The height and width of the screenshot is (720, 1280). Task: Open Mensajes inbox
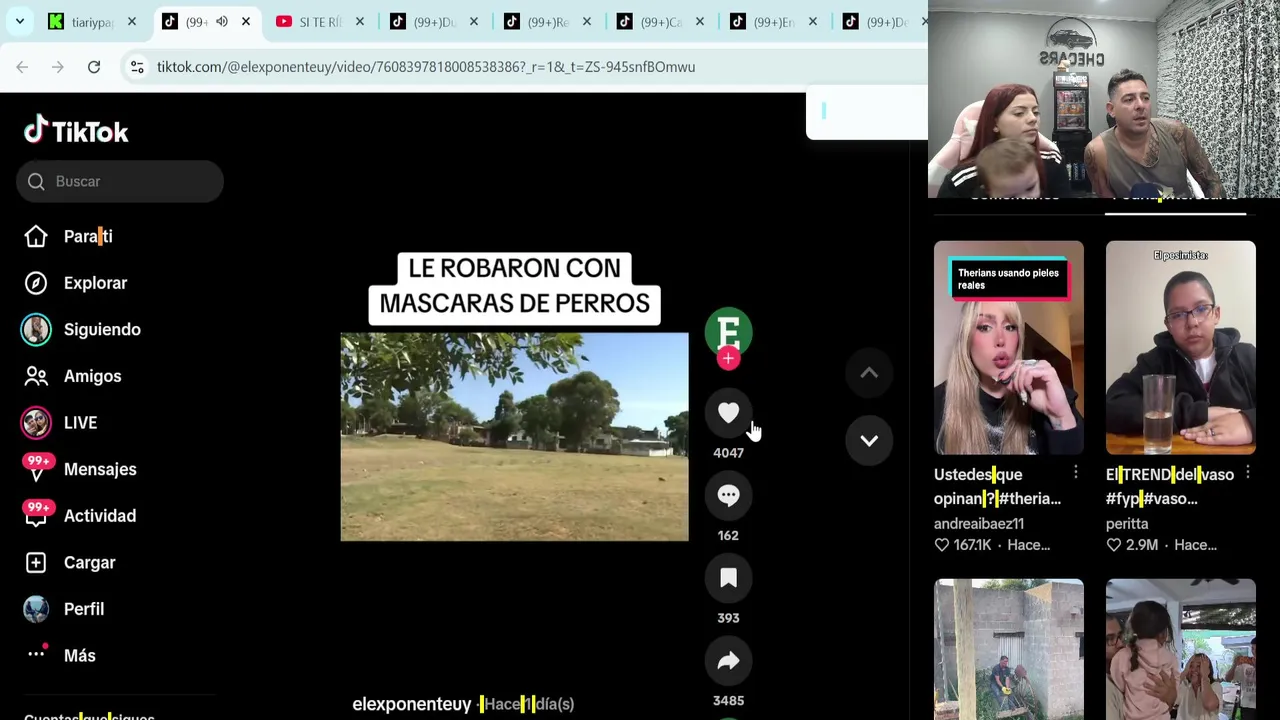(x=100, y=469)
